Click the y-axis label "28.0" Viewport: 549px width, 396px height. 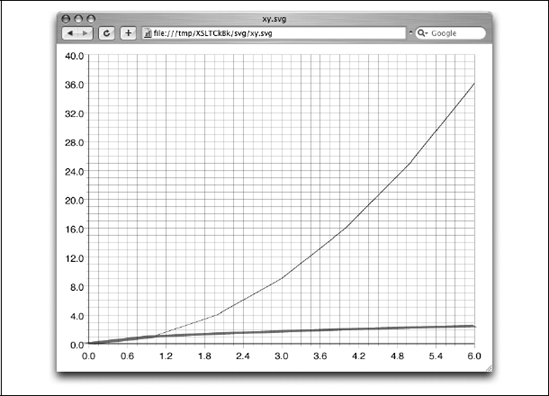pyautogui.click(x=74, y=143)
